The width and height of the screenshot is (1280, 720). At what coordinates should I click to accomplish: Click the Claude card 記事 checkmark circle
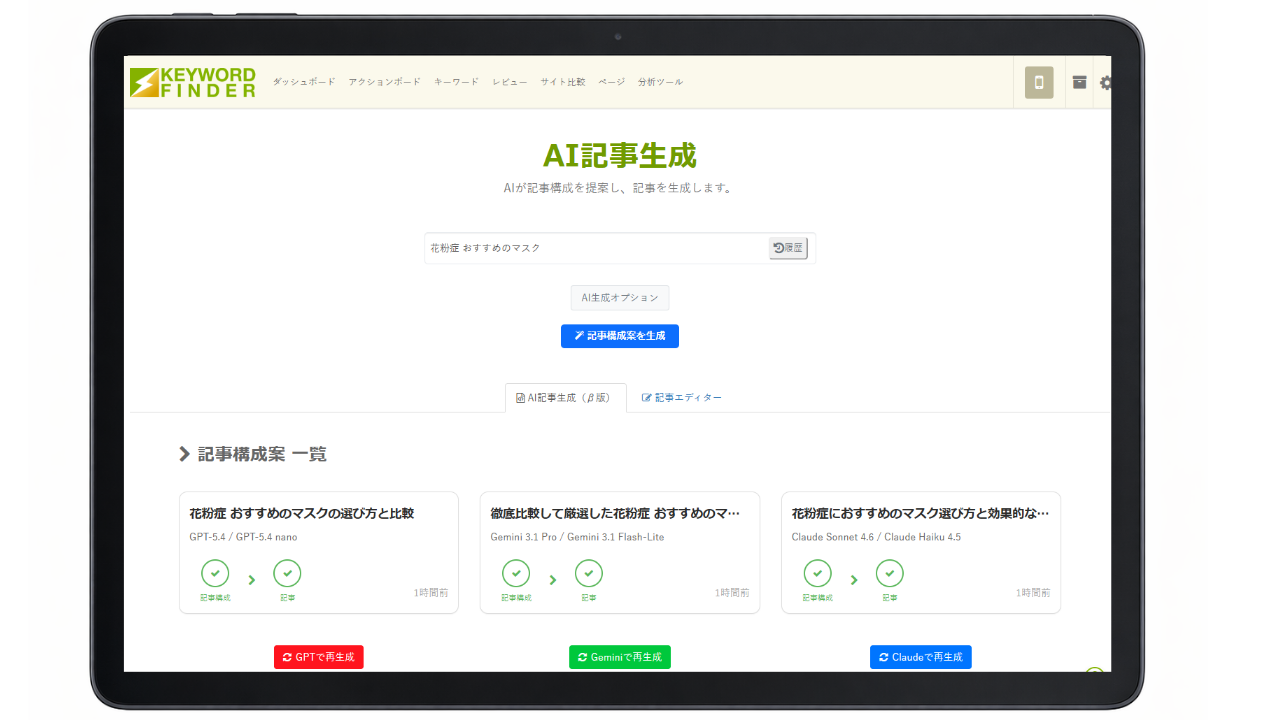(890, 573)
